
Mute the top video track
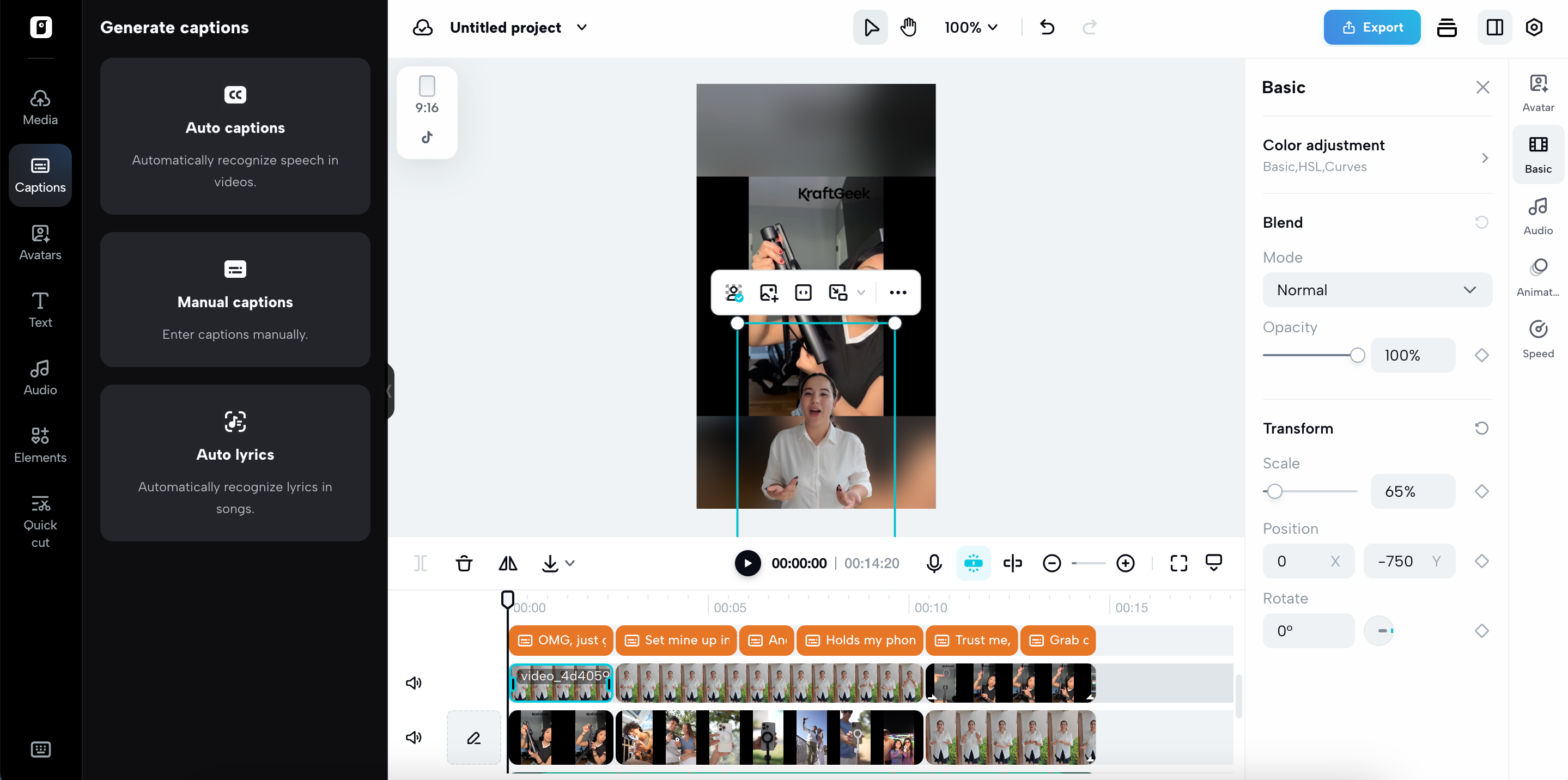coord(414,682)
